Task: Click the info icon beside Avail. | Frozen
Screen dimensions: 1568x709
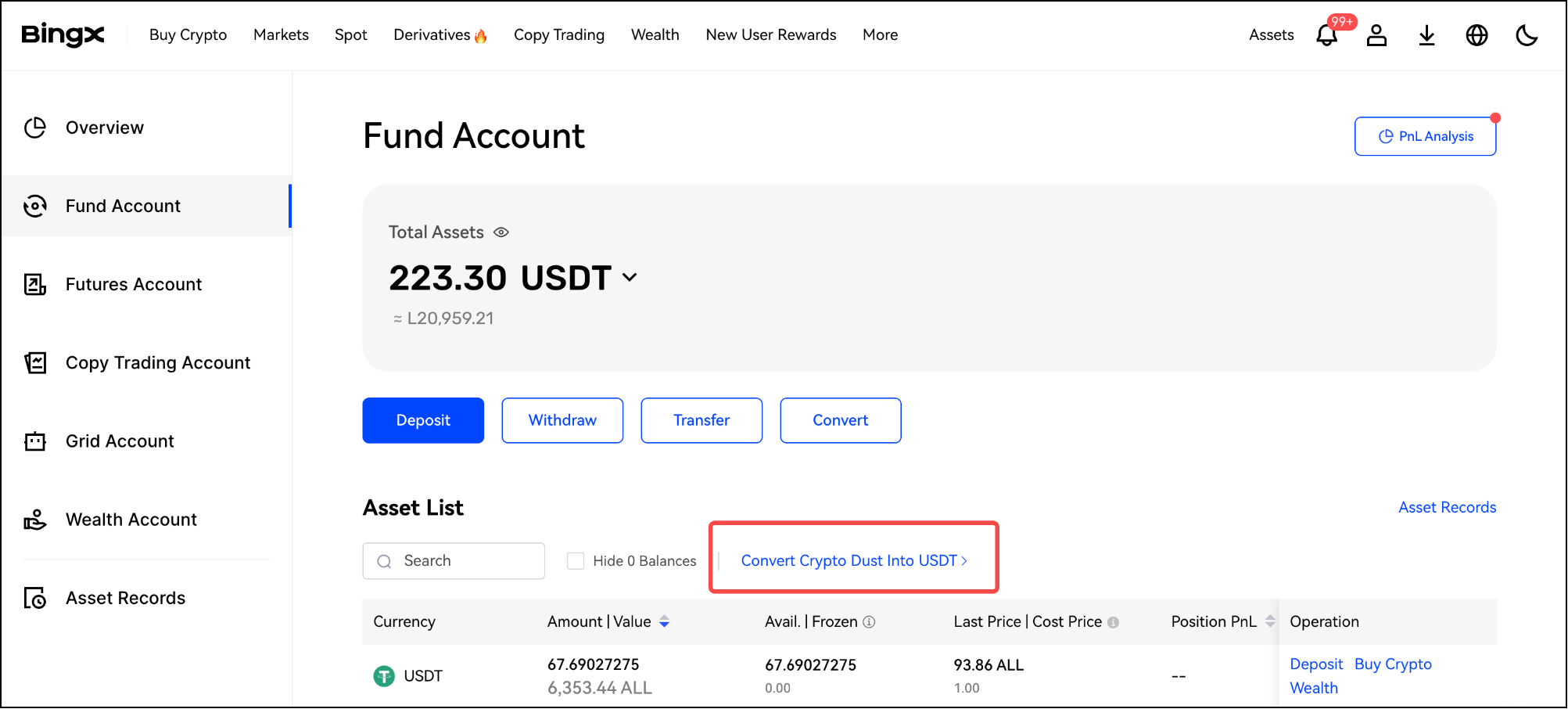Action: click(869, 622)
